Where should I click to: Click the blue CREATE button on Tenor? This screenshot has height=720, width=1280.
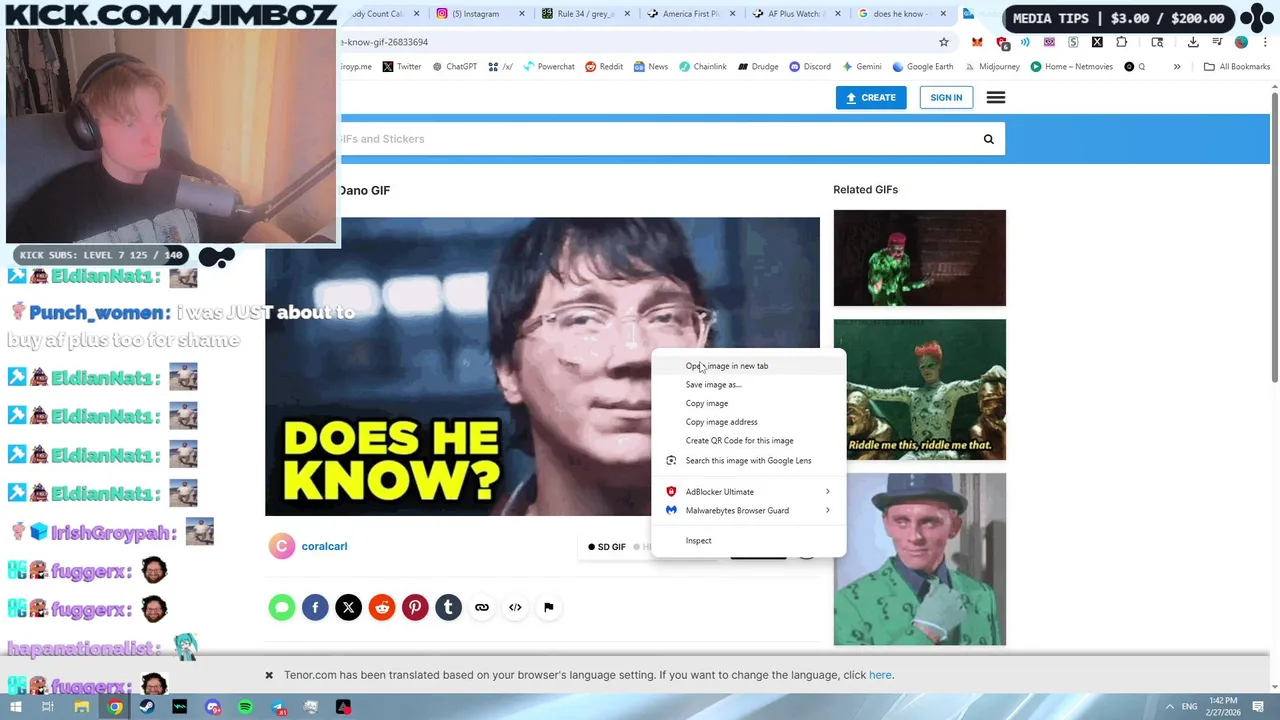tap(870, 98)
